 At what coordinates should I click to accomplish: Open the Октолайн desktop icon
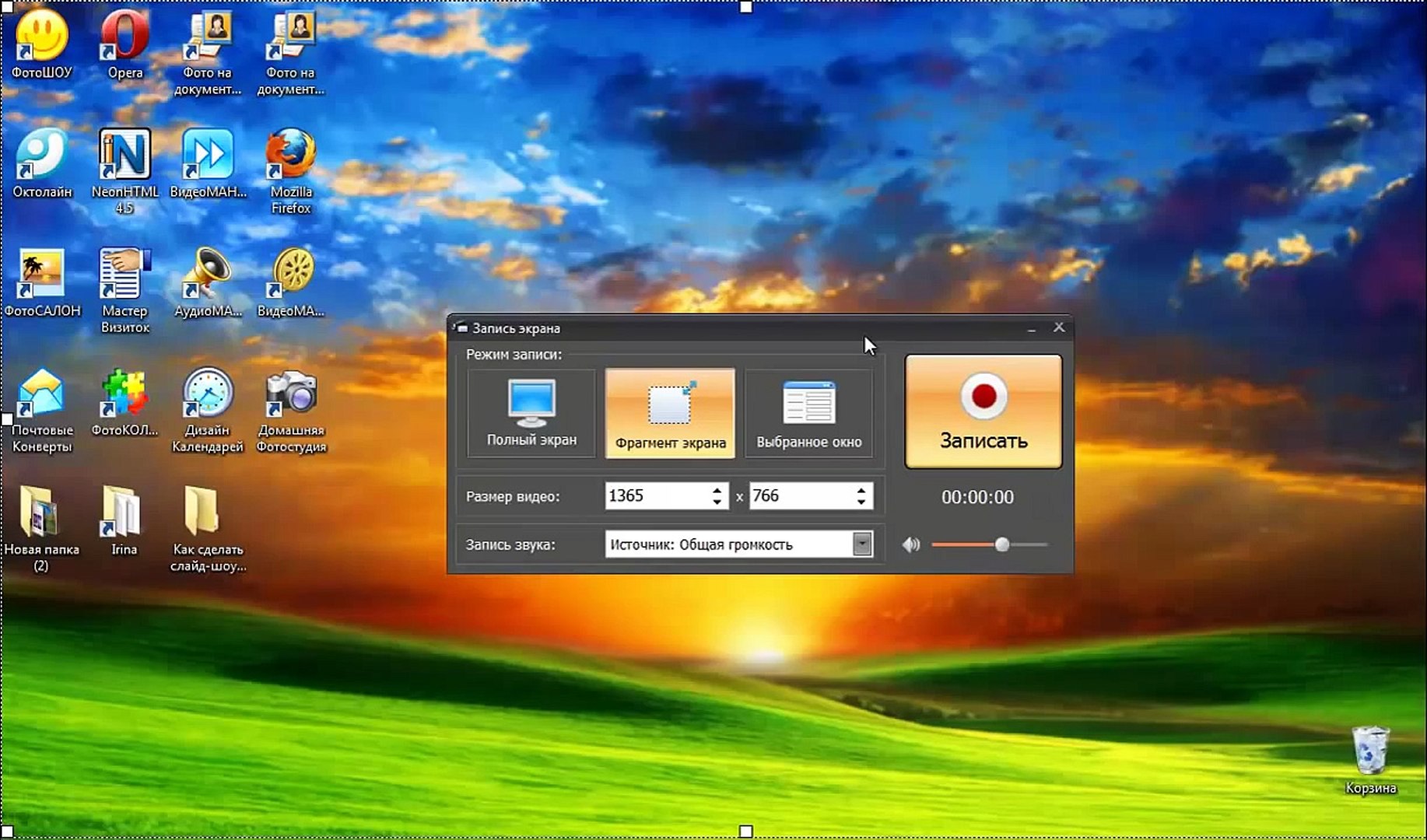[42, 163]
